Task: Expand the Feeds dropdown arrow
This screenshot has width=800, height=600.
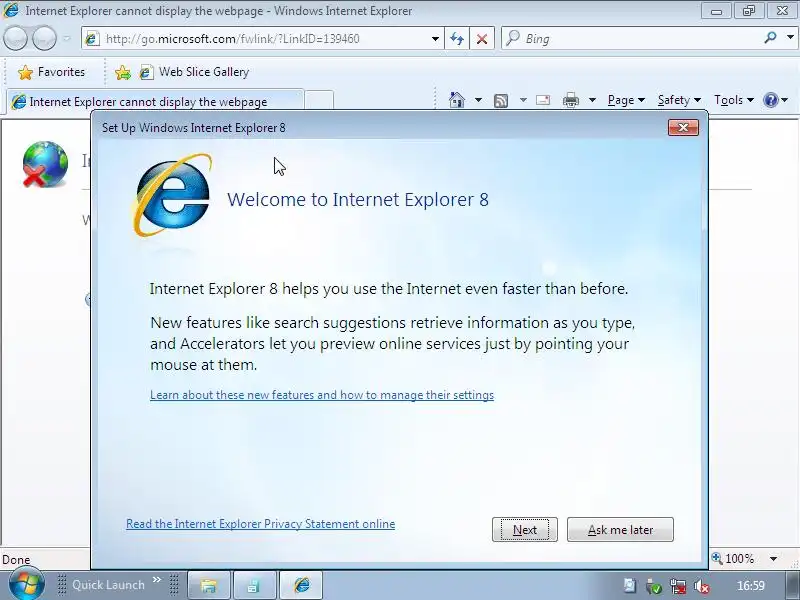Action: click(523, 100)
